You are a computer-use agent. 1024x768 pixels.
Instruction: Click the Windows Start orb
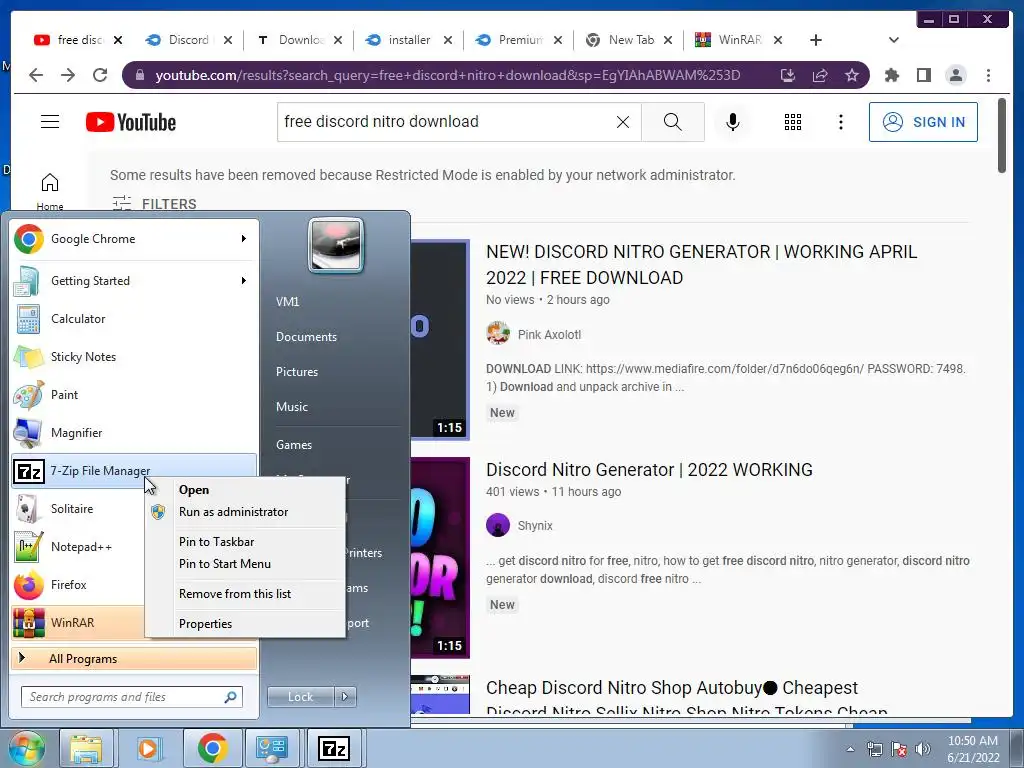pyautogui.click(x=26, y=748)
